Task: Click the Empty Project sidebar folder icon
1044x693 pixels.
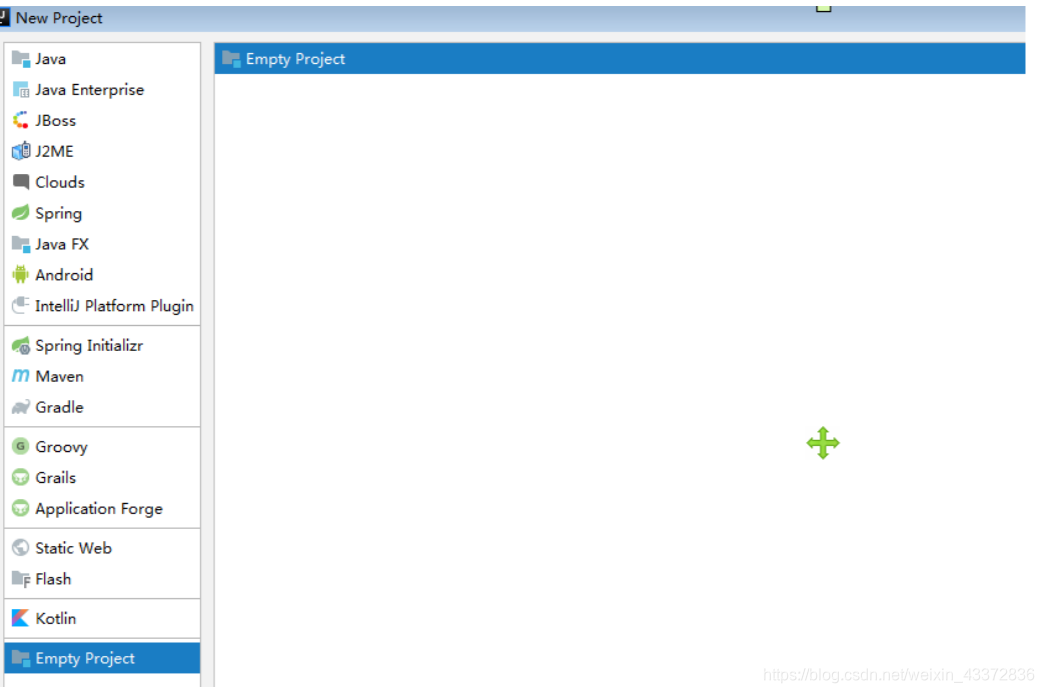Action: click(21, 658)
